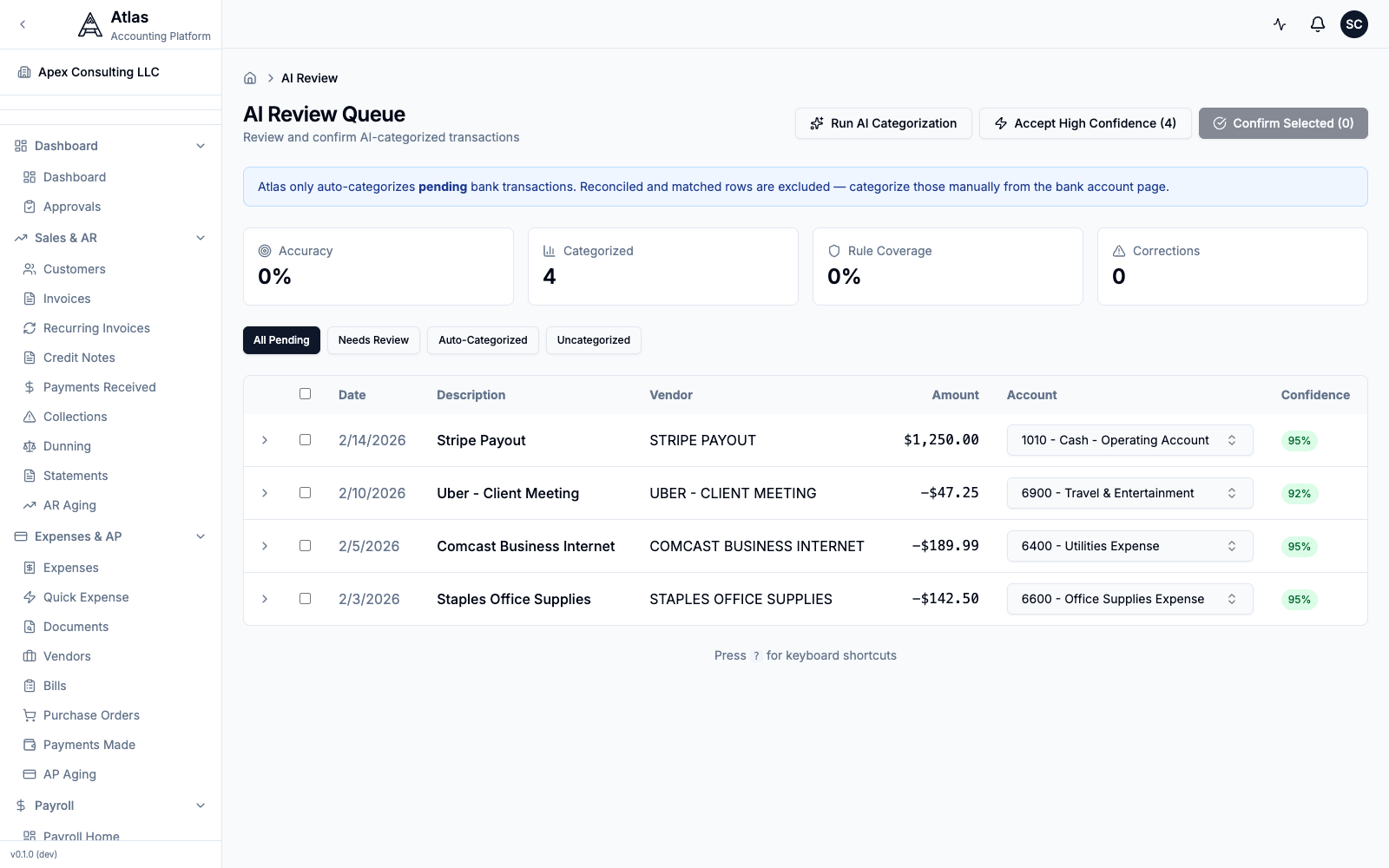
Task: Click the Statements document icon
Action: point(30,476)
